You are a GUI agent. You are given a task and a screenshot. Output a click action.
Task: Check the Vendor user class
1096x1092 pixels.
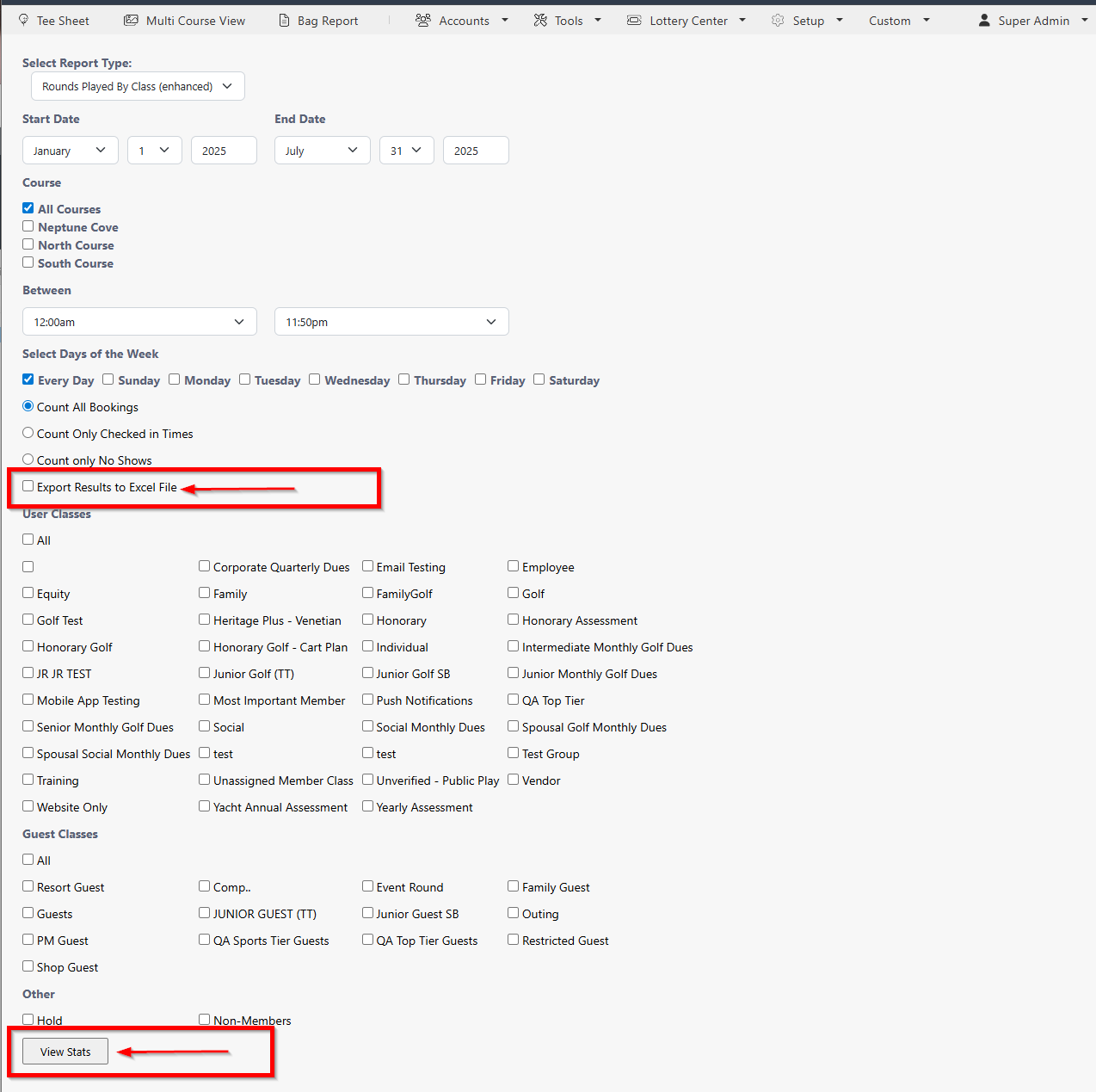click(x=514, y=780)
